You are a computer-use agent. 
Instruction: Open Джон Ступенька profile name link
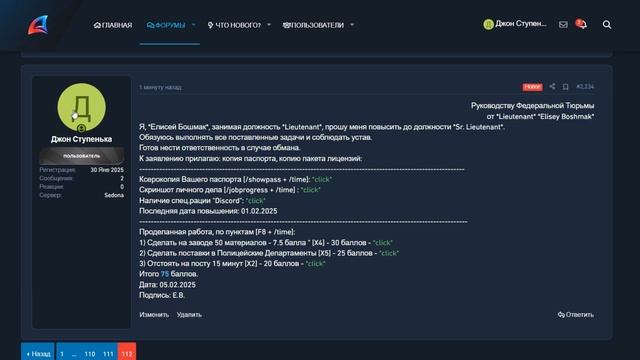82,139
